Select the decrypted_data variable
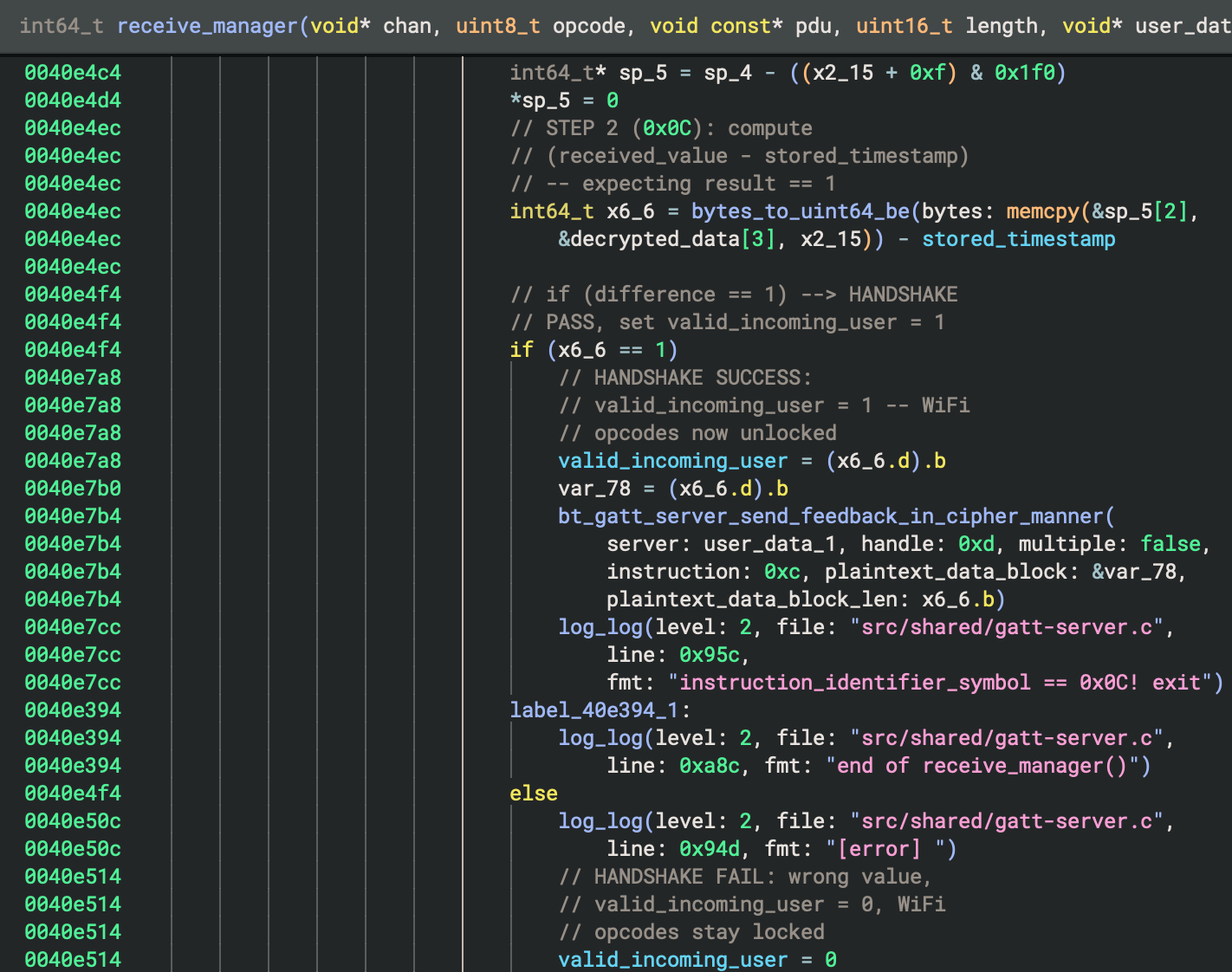 point(655,239)
